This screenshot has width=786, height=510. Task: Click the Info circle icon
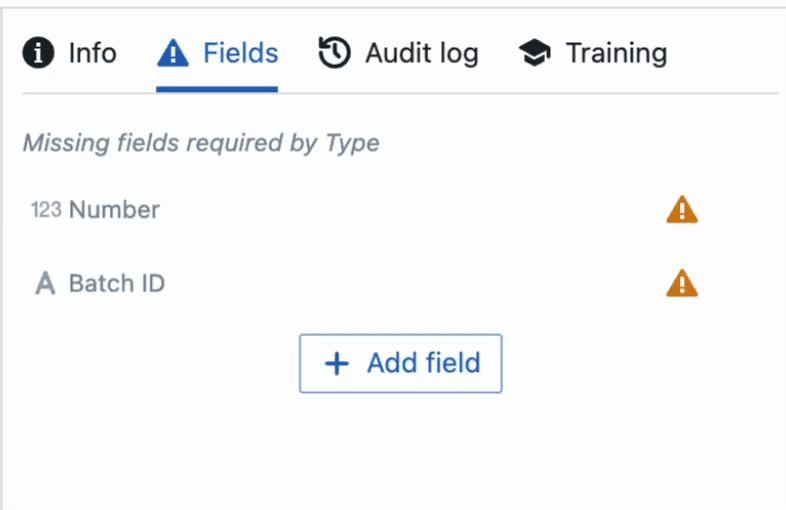pyautogui.click(x=38, y=53)
